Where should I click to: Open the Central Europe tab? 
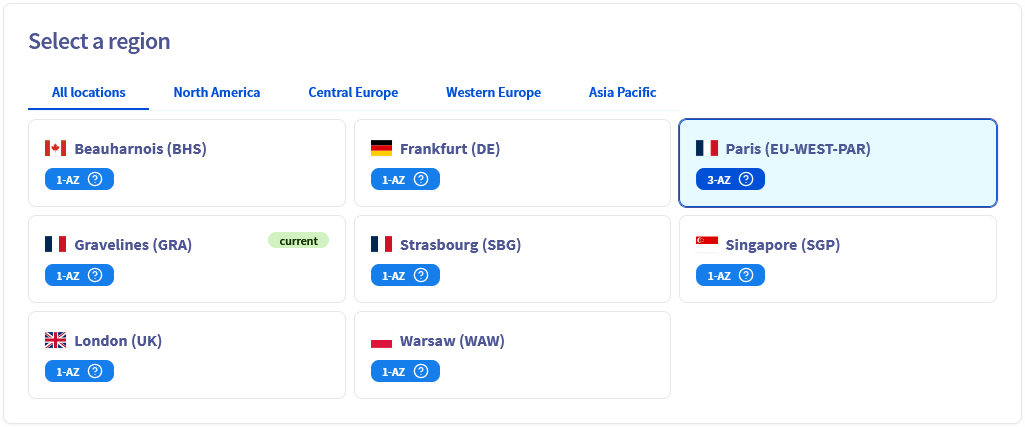(x=353, y=93)
